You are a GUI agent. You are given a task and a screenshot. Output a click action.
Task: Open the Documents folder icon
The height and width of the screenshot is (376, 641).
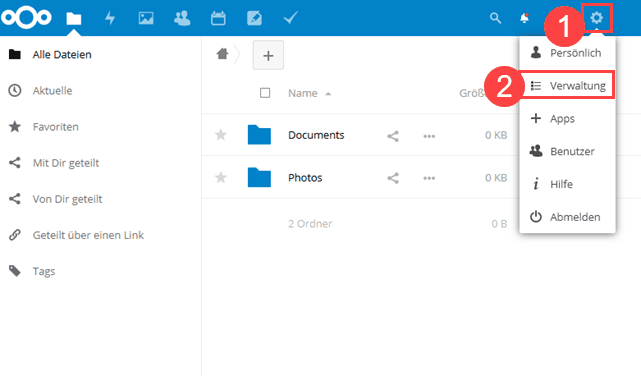(259, 135)
